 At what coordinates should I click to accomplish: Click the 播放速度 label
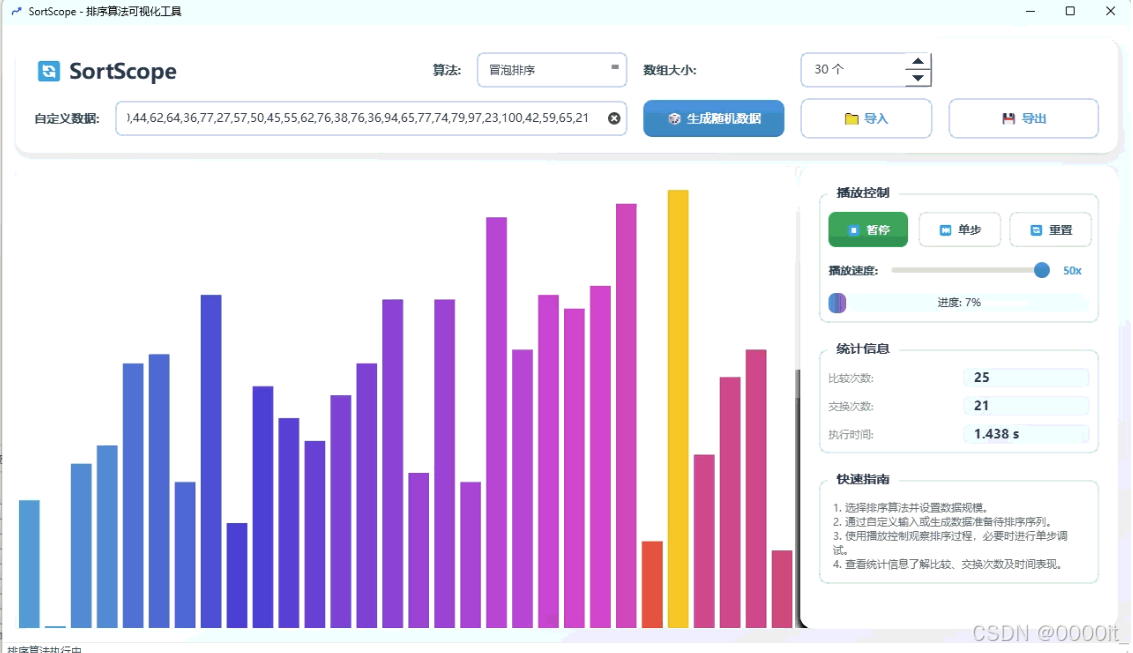(853, 271)
